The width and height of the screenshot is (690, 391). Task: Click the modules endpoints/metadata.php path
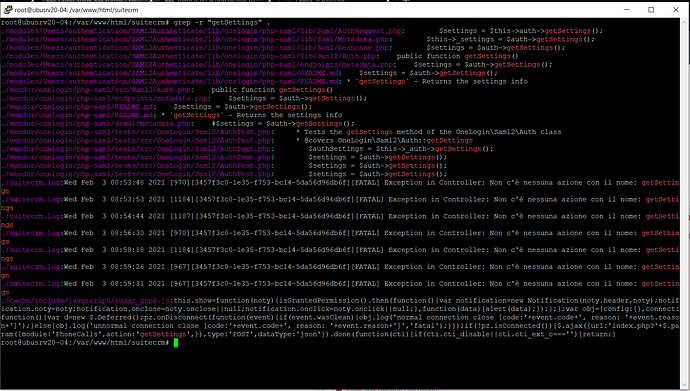(x=198, y=64)
